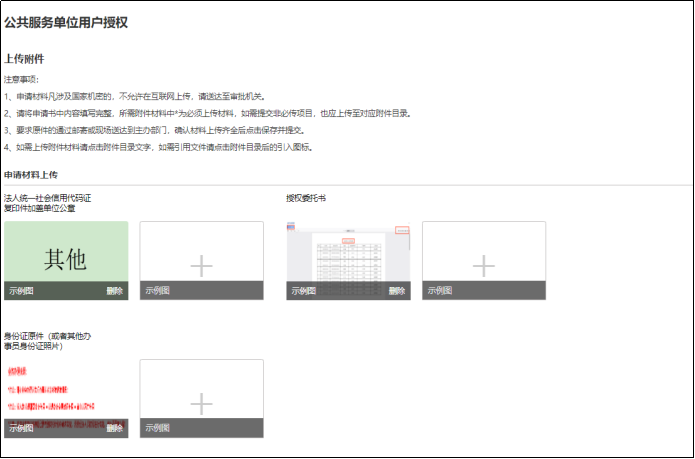The height and width of the screenshot is (459, 695).
Task: Click the plus icon in the empty 授权委托书 upload slot
Action: pos(484,265)
